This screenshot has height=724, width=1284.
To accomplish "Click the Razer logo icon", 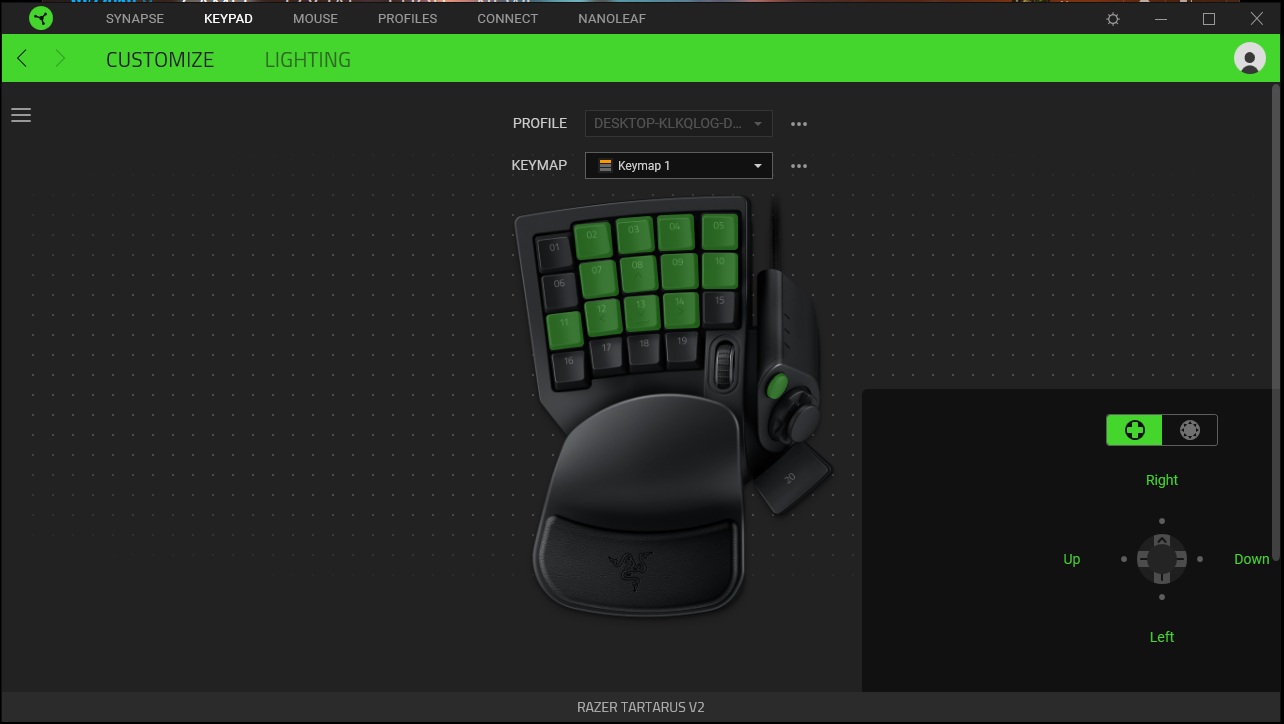I will pyautogui.click(x=40, y=18).
